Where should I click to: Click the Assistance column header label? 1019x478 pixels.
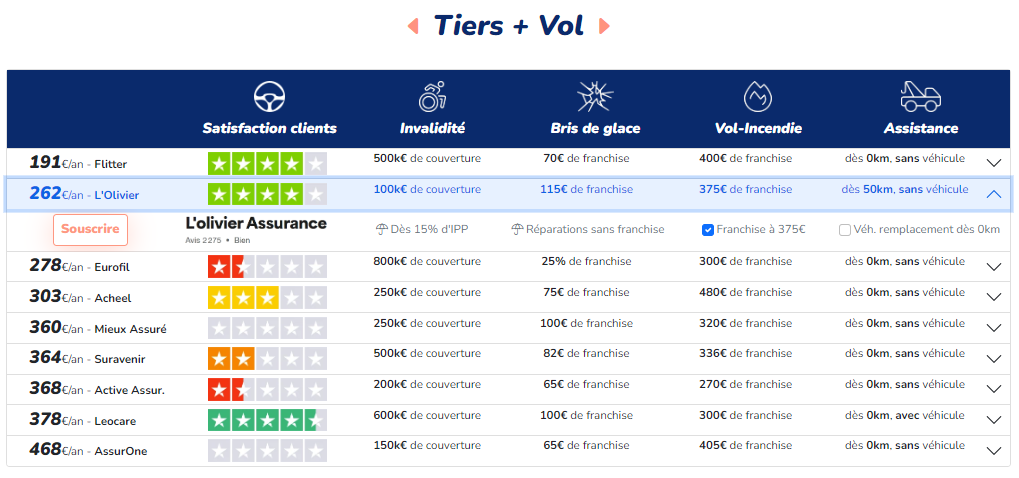(920, 128)
